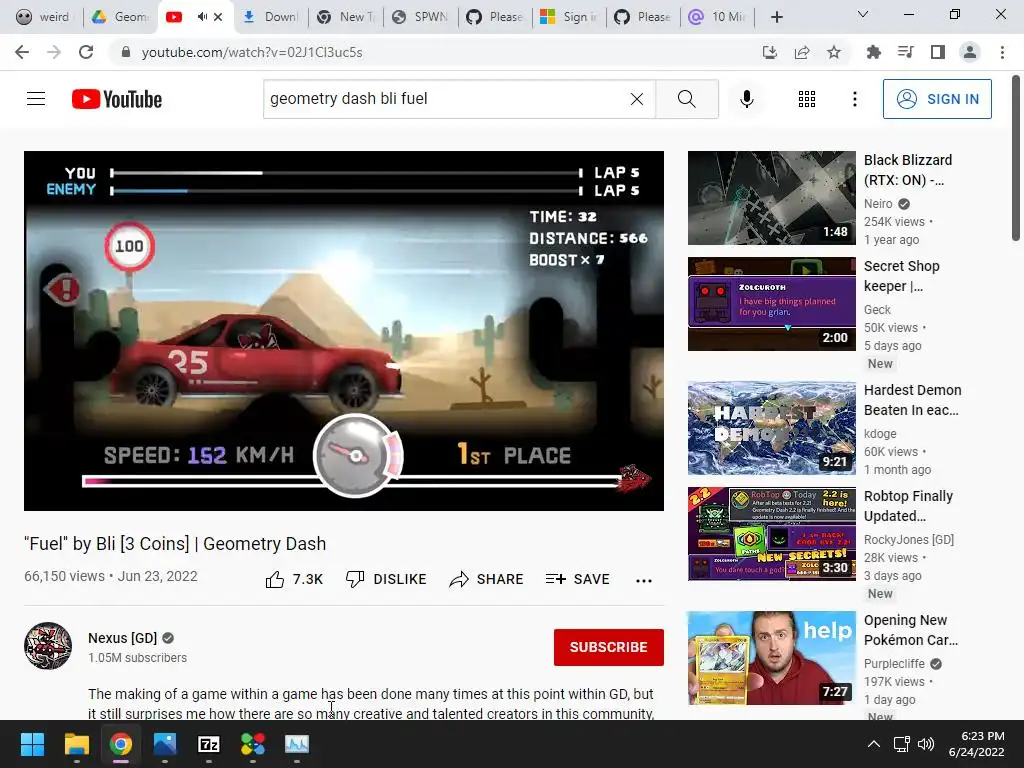
Task: Open Robtop Finally Updated title
Action: point(908,505)
